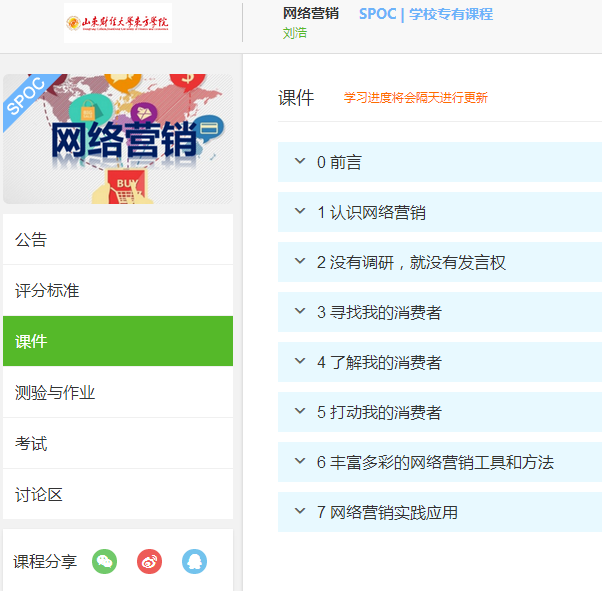Expand chapter 4 了解我的消费者 chevron
Screen dimensions: 602x591
click(299, 362)
